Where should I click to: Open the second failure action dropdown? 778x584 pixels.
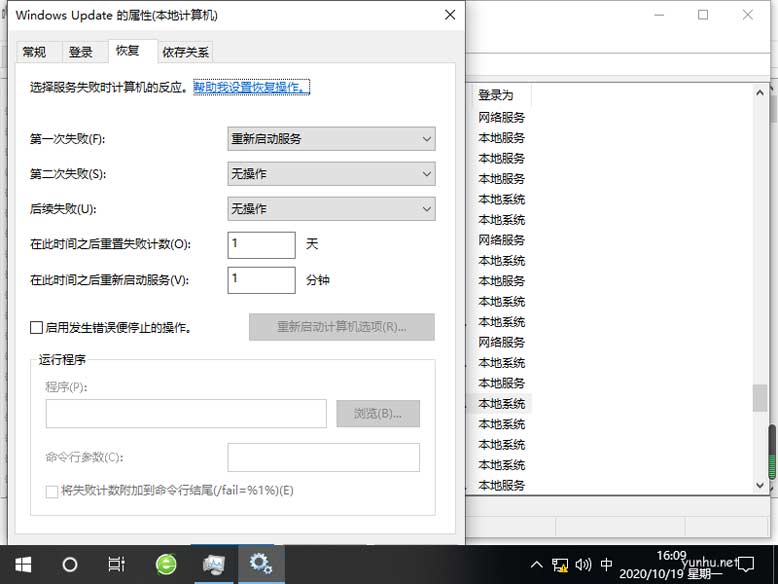pos(331,174)
